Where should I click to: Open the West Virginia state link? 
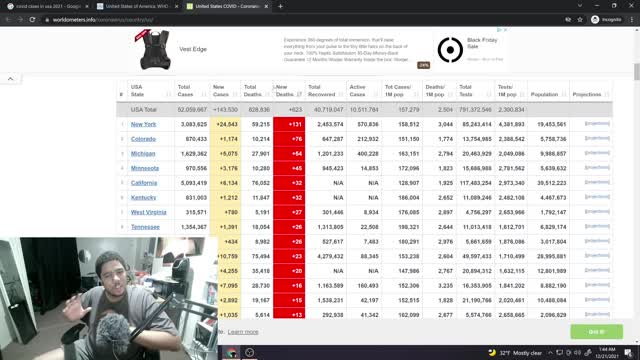[149, 212]
